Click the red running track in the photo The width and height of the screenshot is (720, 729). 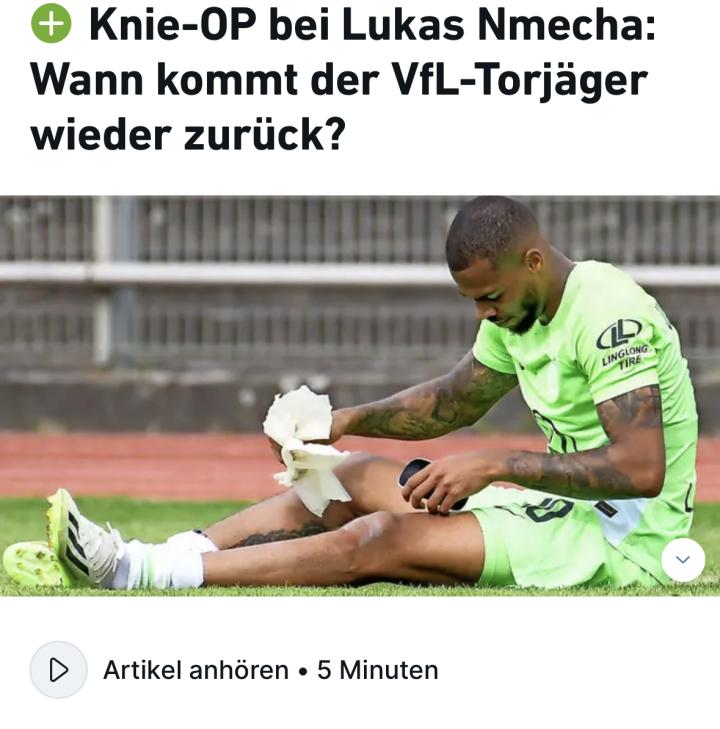pyautogui.click(x=139, y=465)
